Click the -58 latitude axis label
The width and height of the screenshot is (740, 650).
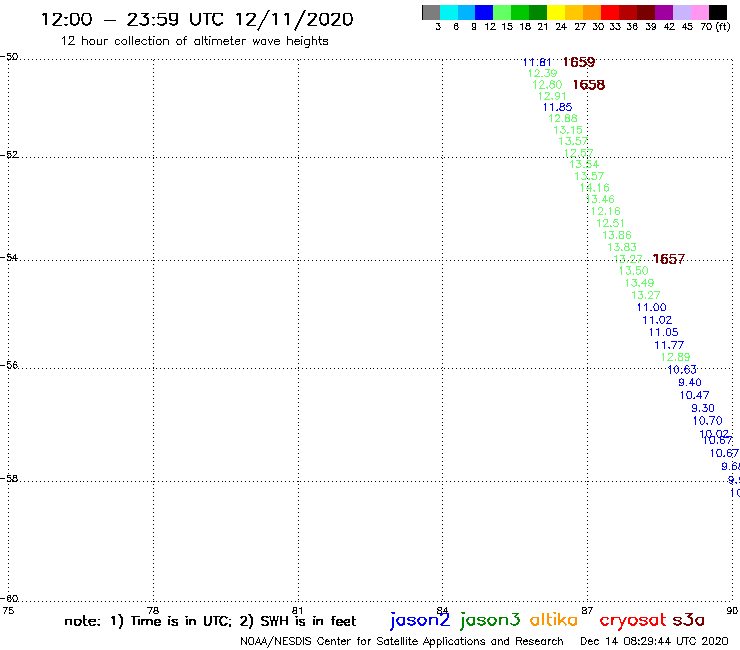pyautogui.click(x=9, y=479)
